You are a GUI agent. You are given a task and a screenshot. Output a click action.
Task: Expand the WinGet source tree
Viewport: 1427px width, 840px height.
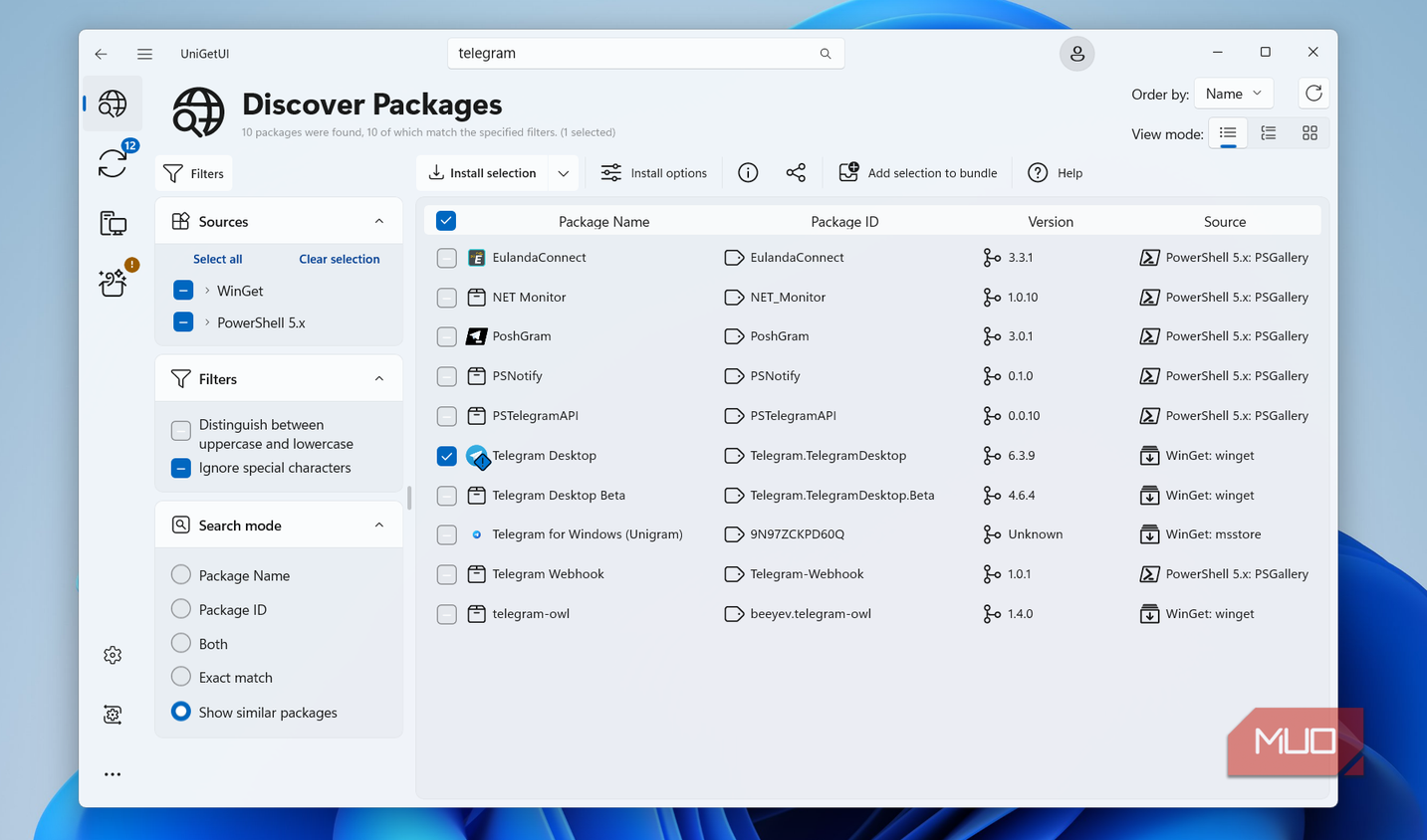click(207, 291)
